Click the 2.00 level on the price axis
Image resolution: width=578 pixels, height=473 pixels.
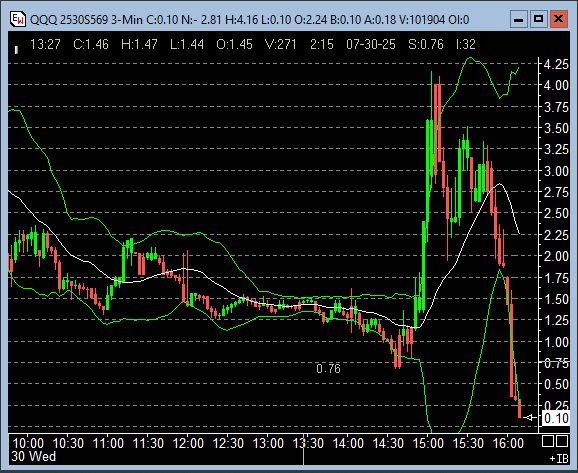(556, 256)
